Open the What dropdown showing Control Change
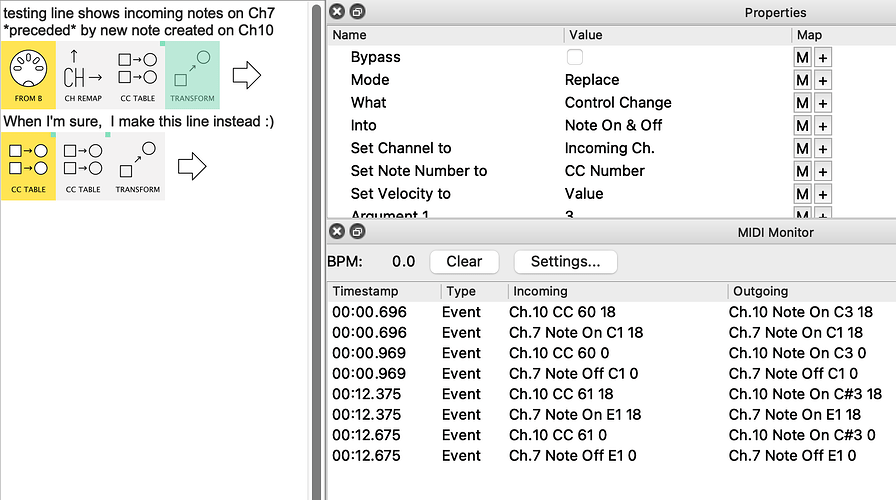896x500 pixels. 675,103
